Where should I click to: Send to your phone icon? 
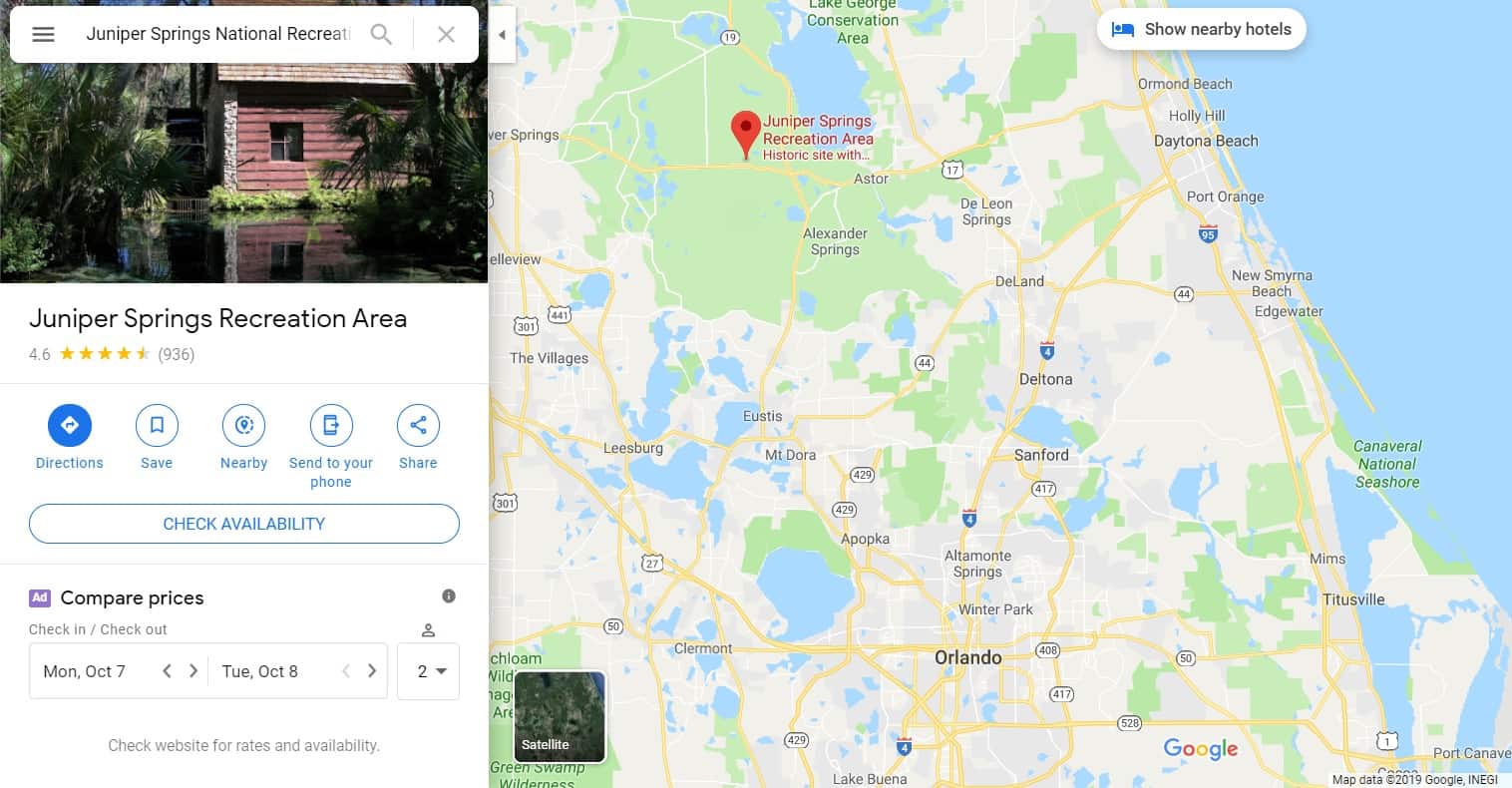point(331,425)
